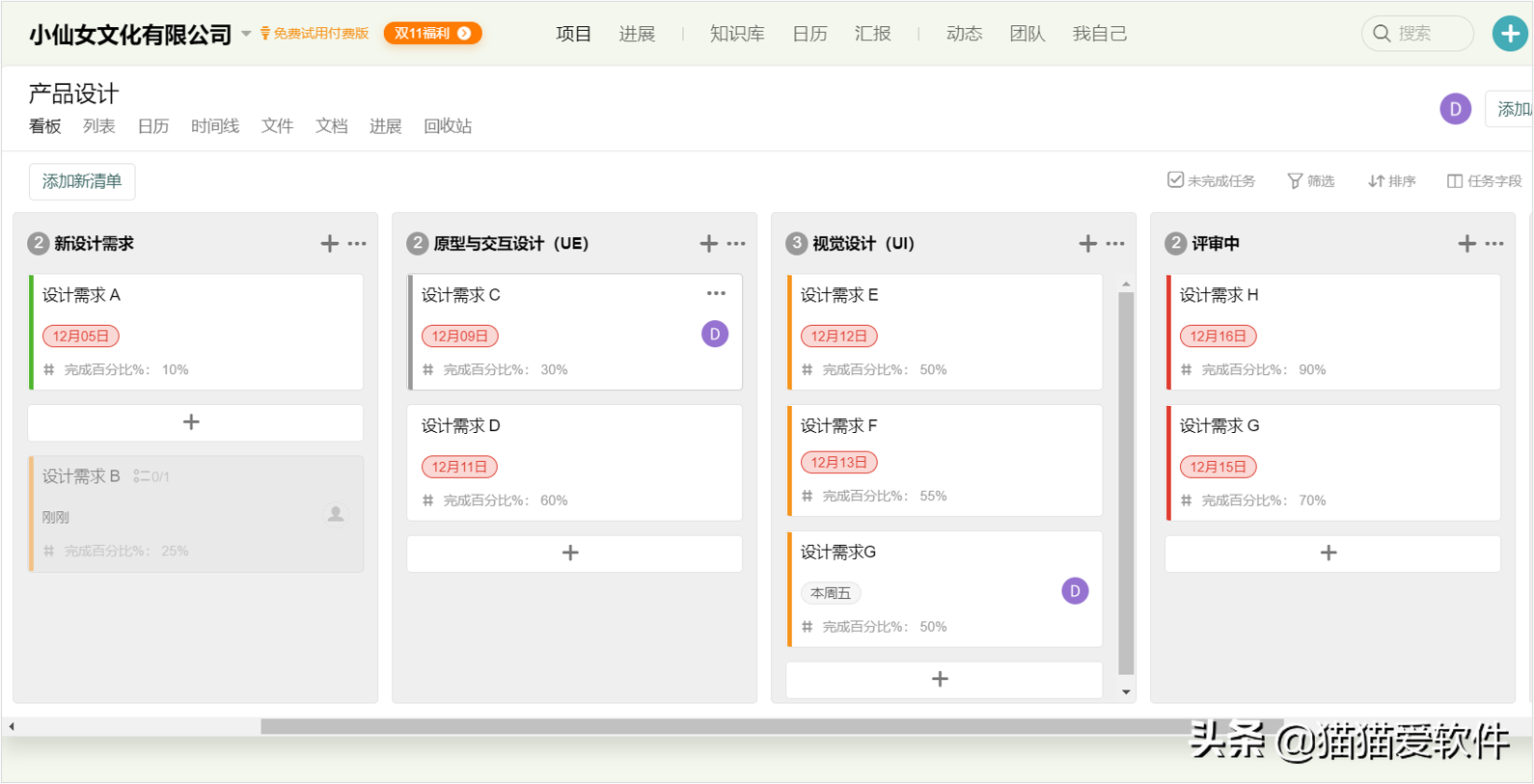Open the 知识库 top menu
Image resolution: width=1534 pixels, height=784 pixels.
[737, 34]
